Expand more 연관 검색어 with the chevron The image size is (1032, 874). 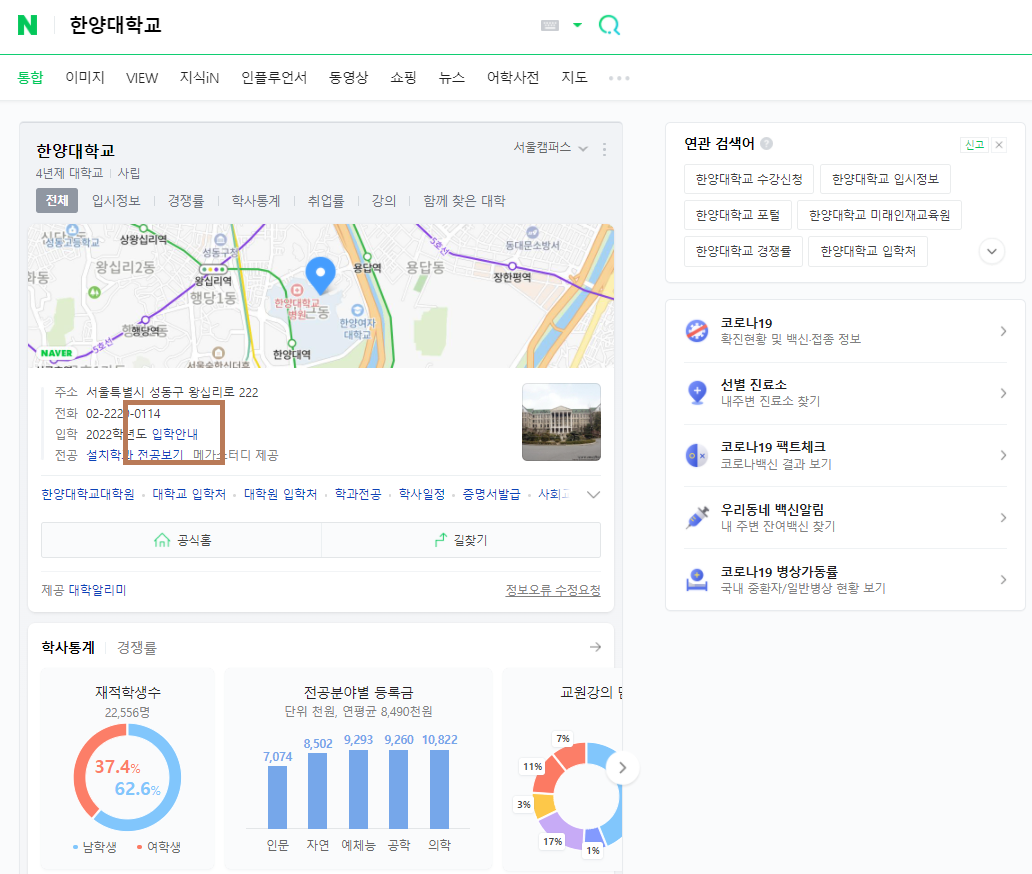point(991,251)
